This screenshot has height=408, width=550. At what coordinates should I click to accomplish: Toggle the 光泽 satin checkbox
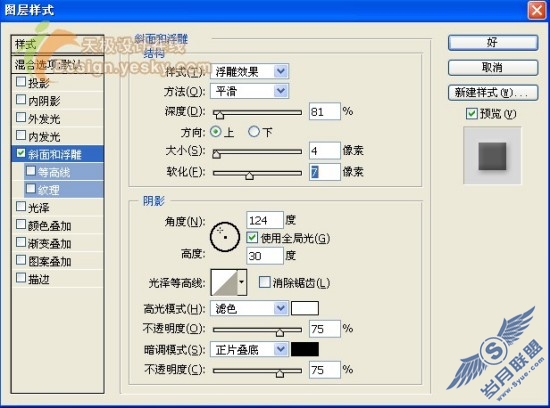click(x=21, y=207)
